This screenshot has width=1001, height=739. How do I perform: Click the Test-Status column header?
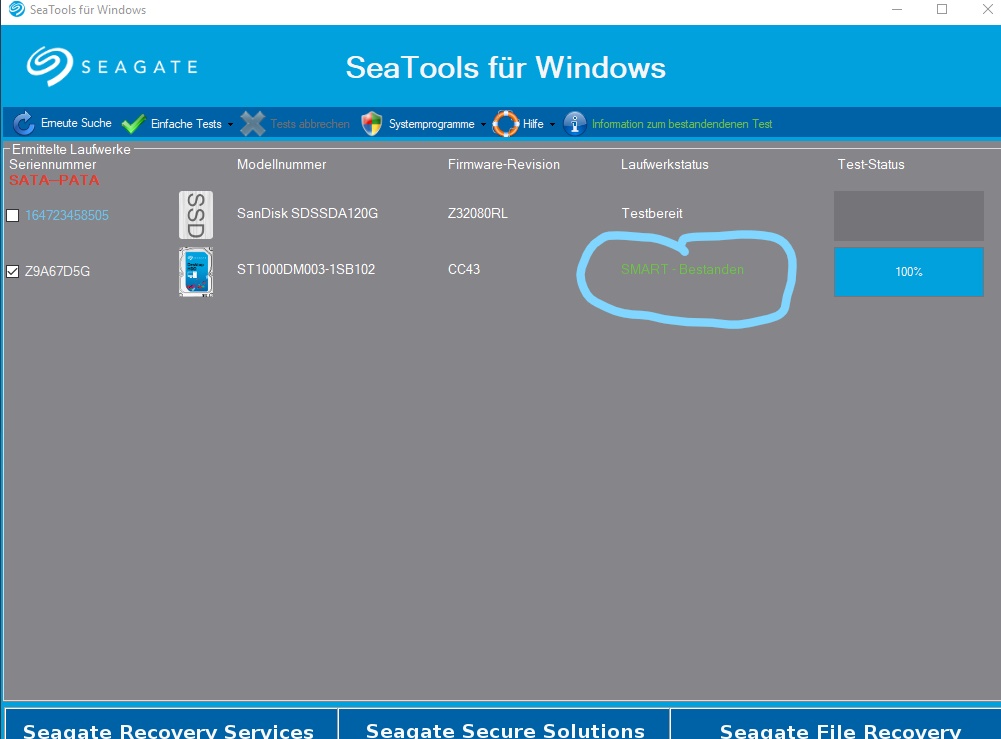[871, 165]
